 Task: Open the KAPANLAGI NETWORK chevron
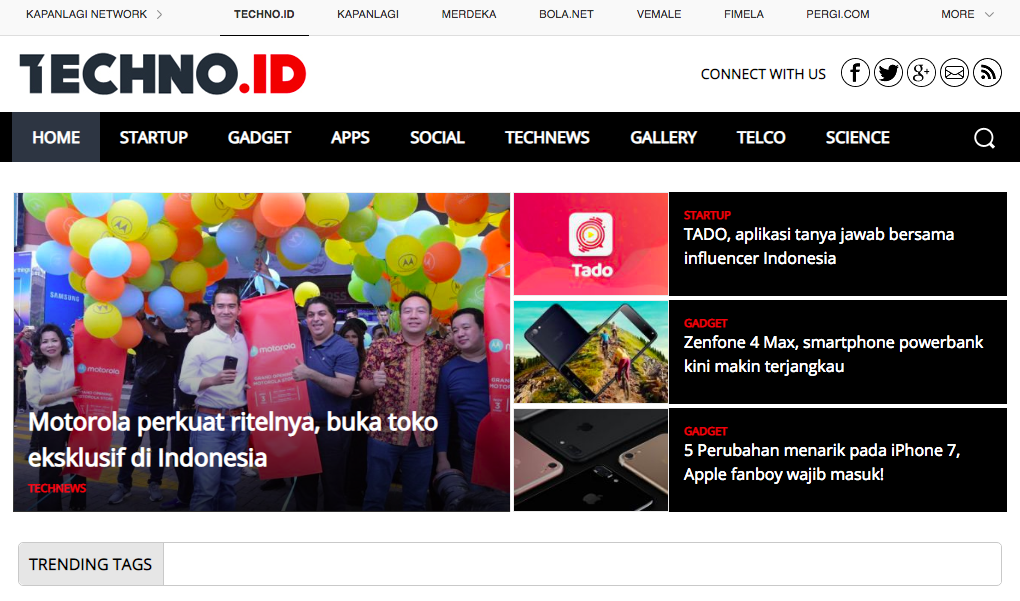pyautogui.click(x=158, y=14)
